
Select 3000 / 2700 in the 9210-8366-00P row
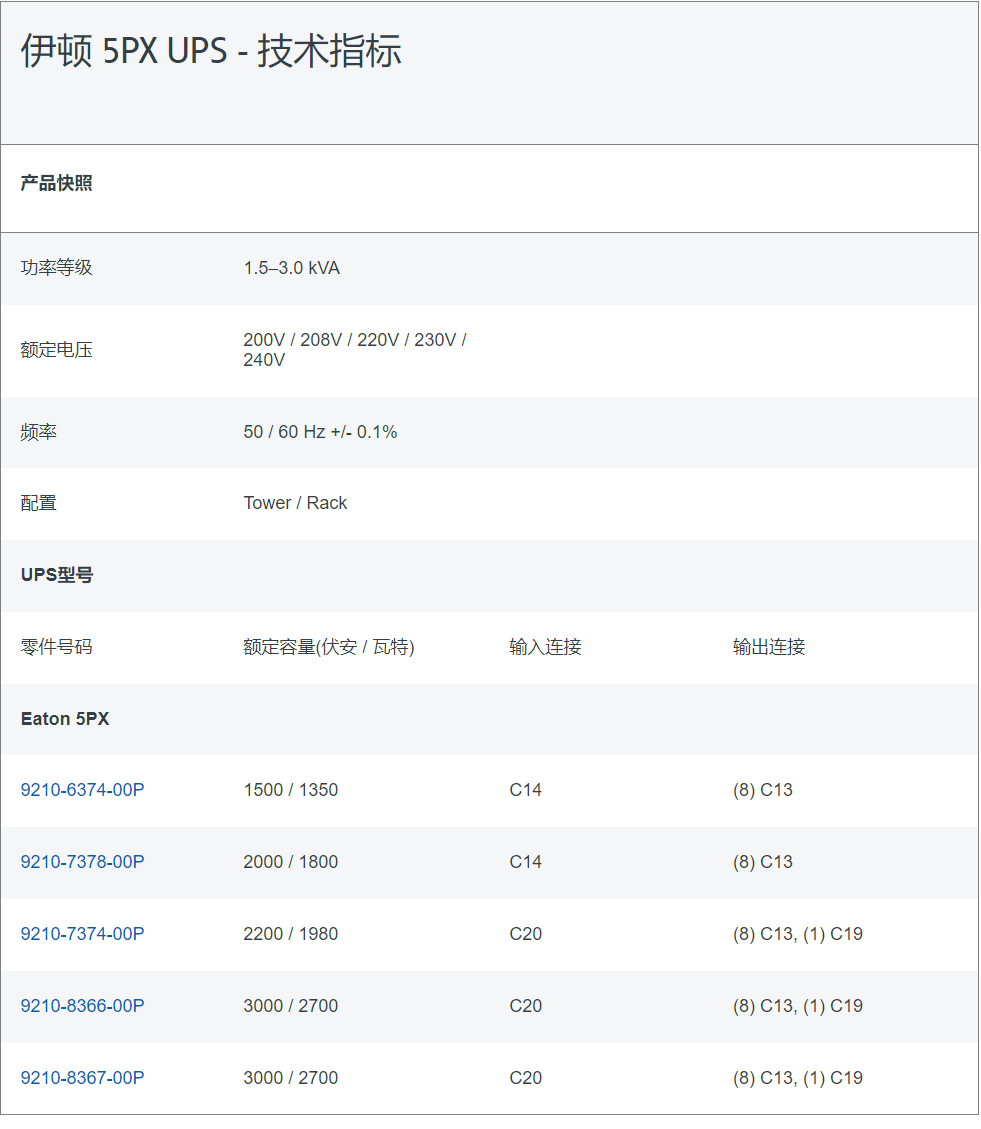291,1006
